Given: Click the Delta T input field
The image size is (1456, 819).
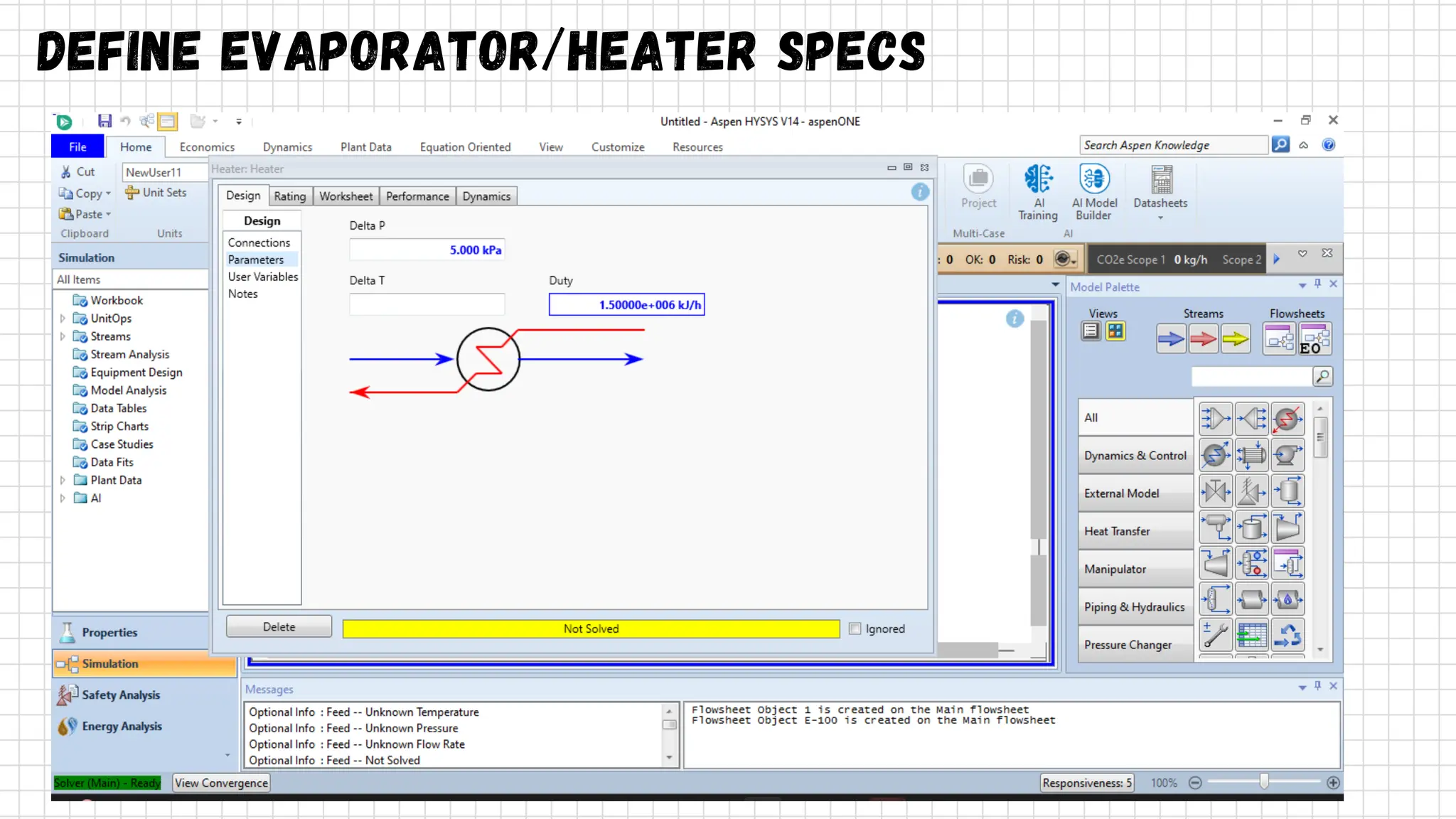Looking at the screenshot, I should [427, 304].
